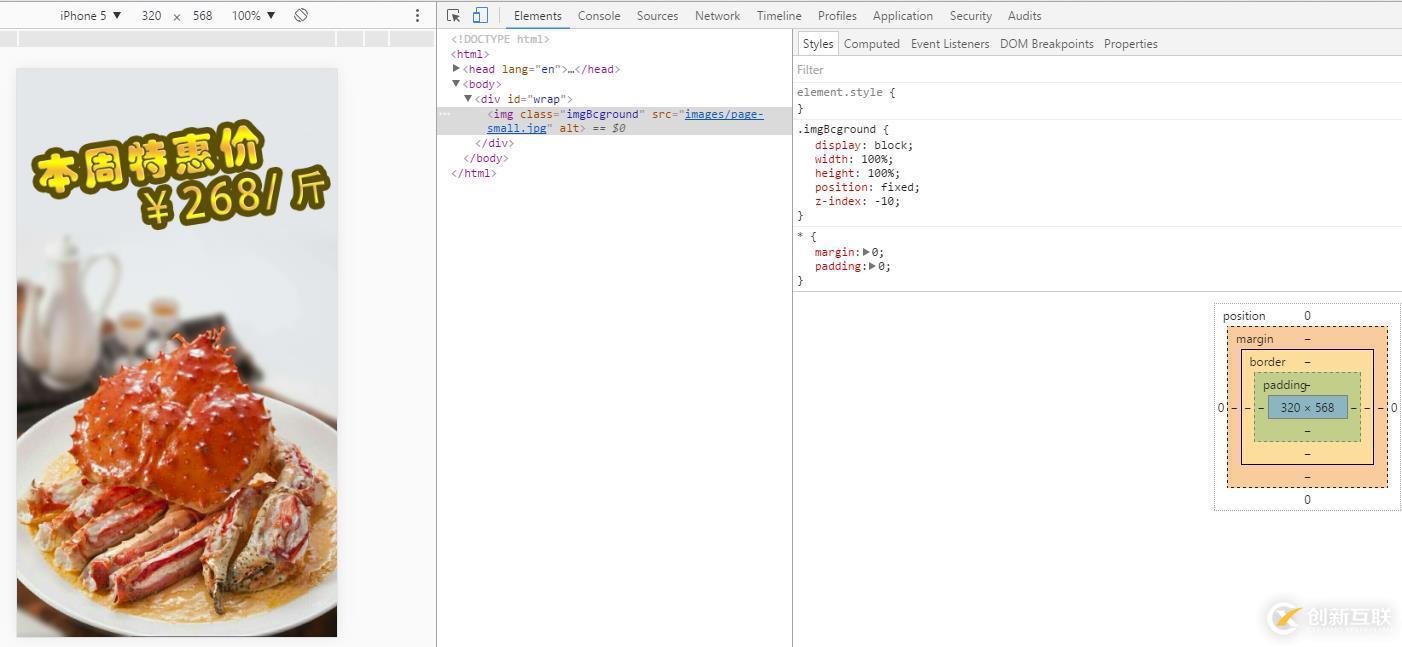Viewport: 1402px width, 647px height.
Task: Open the Sources tab
Action: click(657, 15)
